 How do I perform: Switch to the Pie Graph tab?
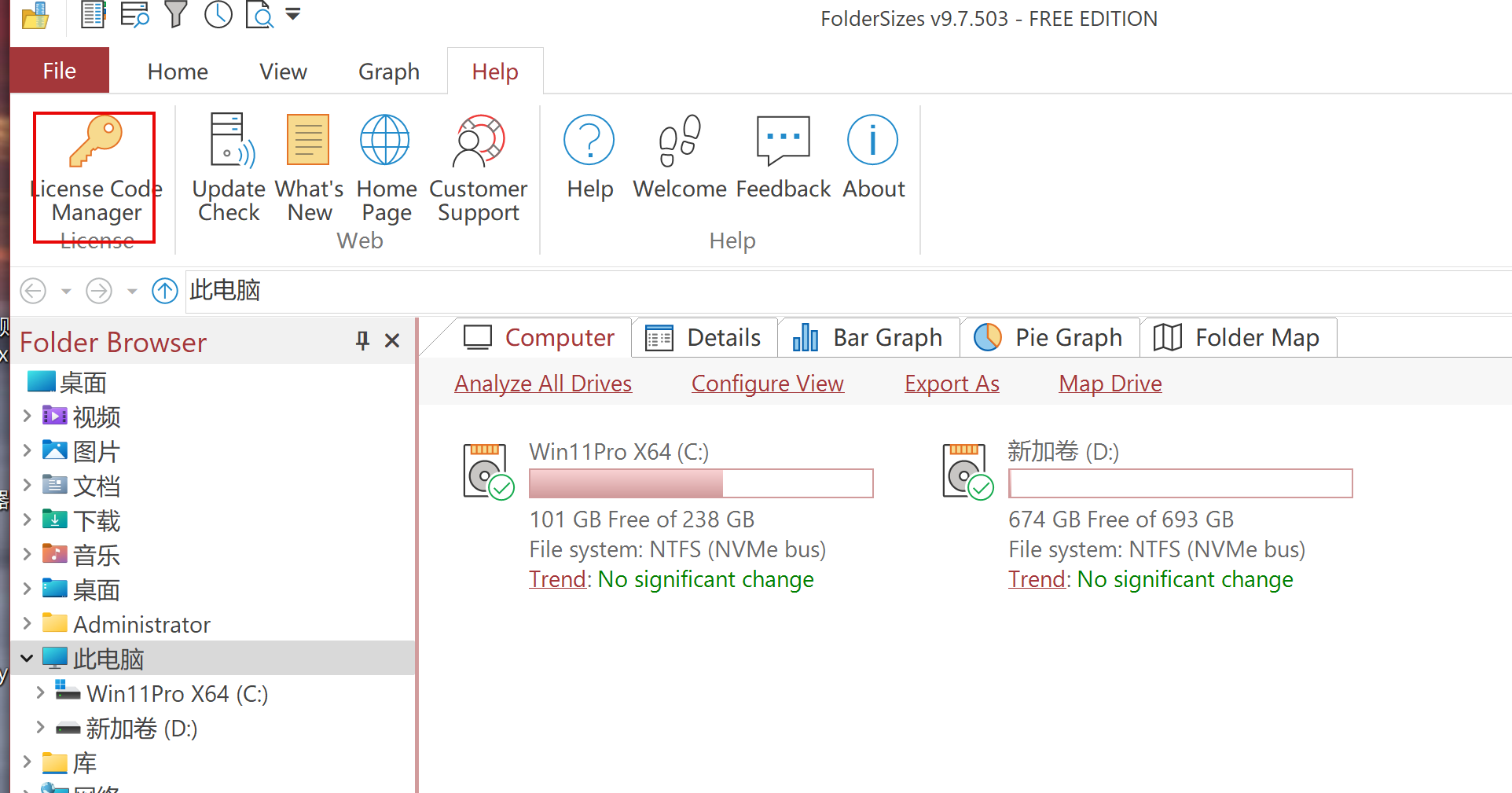pos(1050,338)
